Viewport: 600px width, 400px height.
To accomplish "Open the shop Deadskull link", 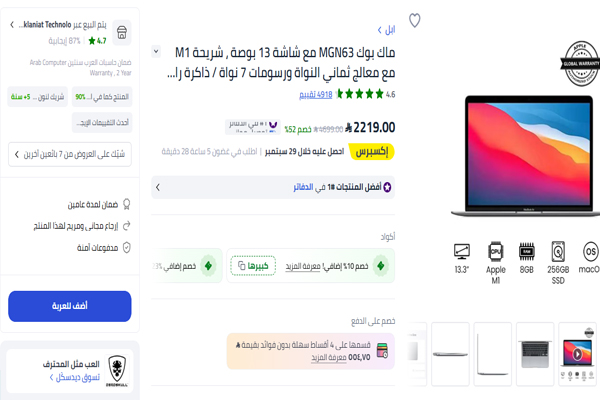I will tap(75, 377).
